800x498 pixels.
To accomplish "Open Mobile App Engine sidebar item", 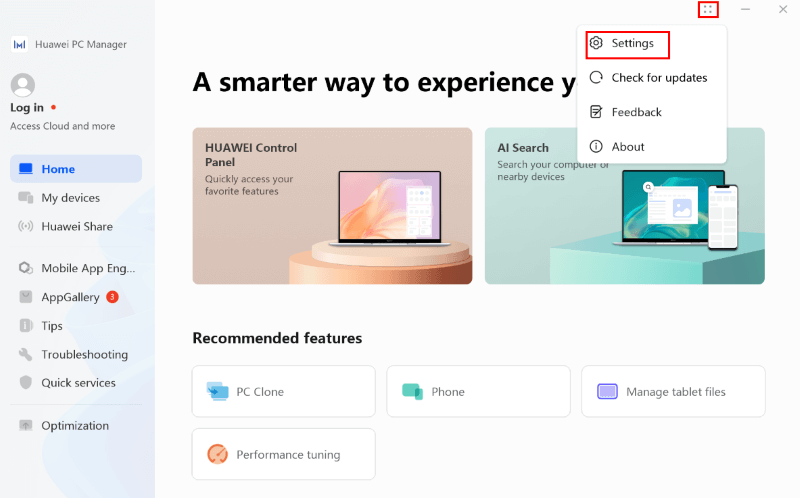I will [76, 268].
